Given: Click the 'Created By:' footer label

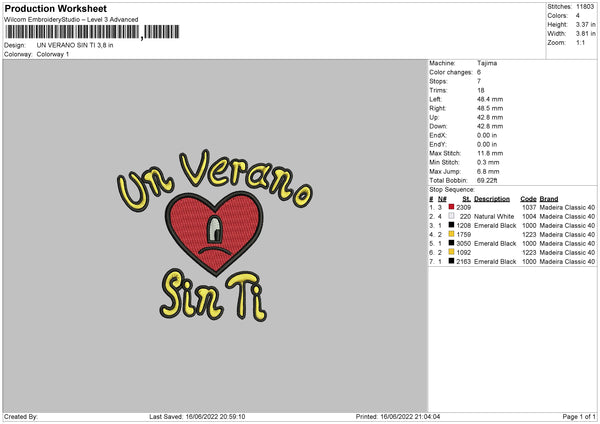Looking at the screenshot, I should click(x=21, y=416).
